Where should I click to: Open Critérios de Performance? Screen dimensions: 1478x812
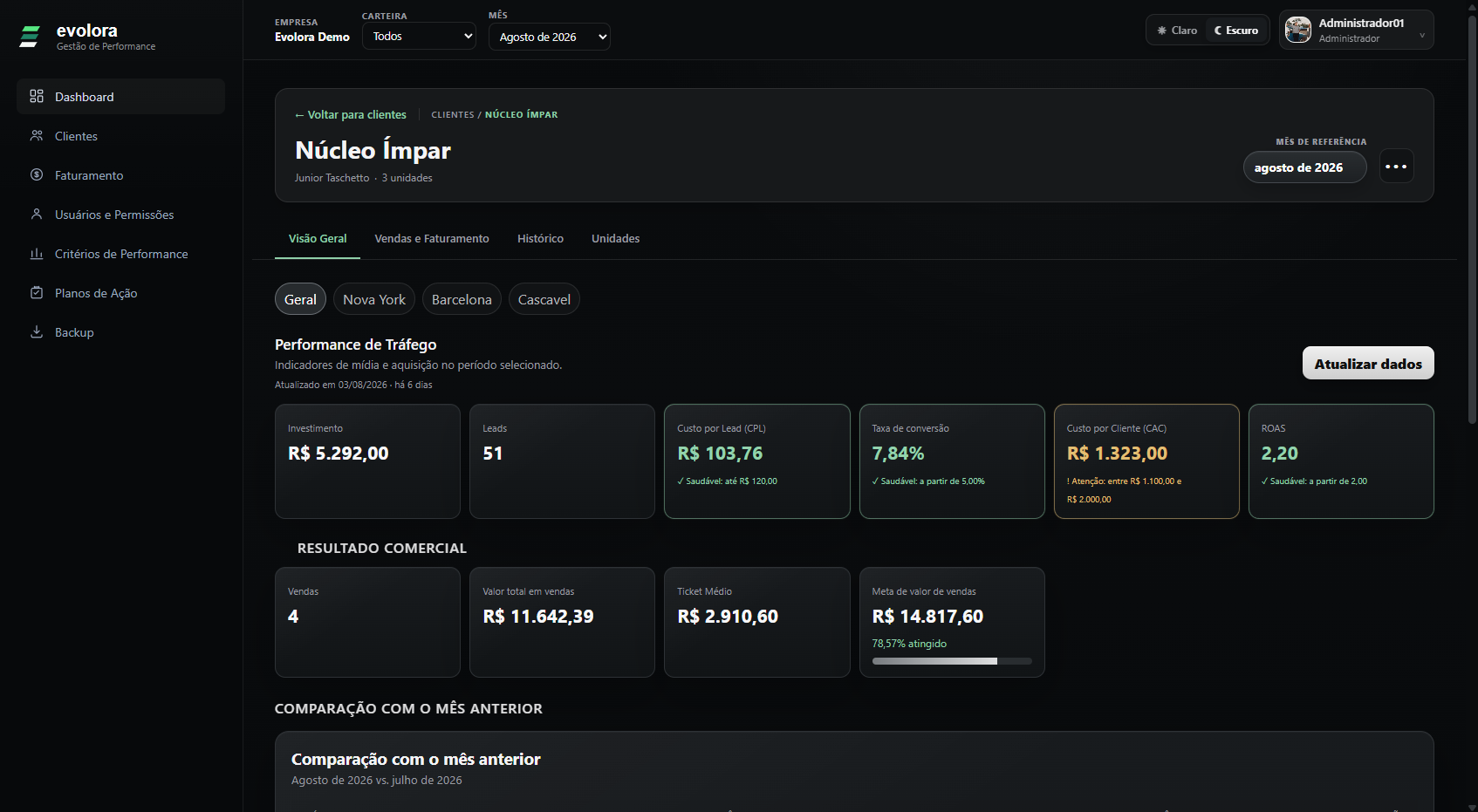pyautogui.click(x=120, y=254)
